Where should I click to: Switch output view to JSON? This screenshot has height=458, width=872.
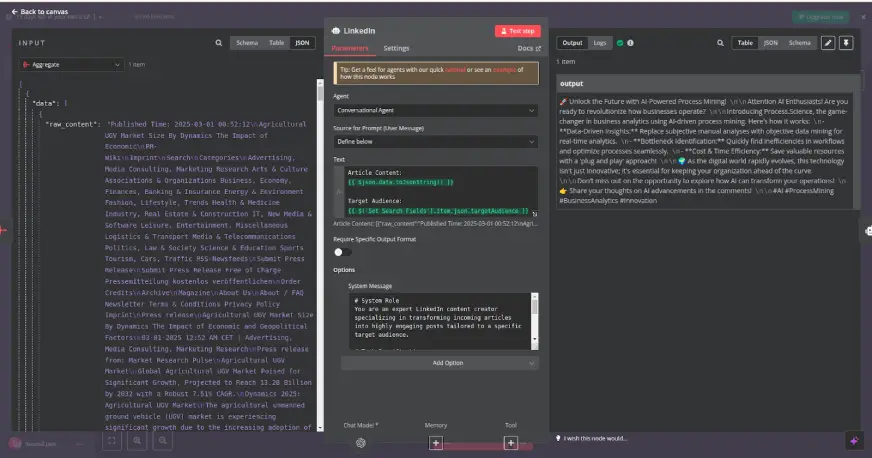[x=771, y=43]
